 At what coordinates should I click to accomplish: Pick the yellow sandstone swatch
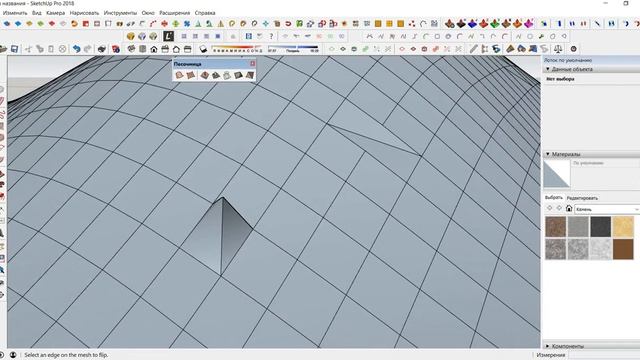point(623,227)
